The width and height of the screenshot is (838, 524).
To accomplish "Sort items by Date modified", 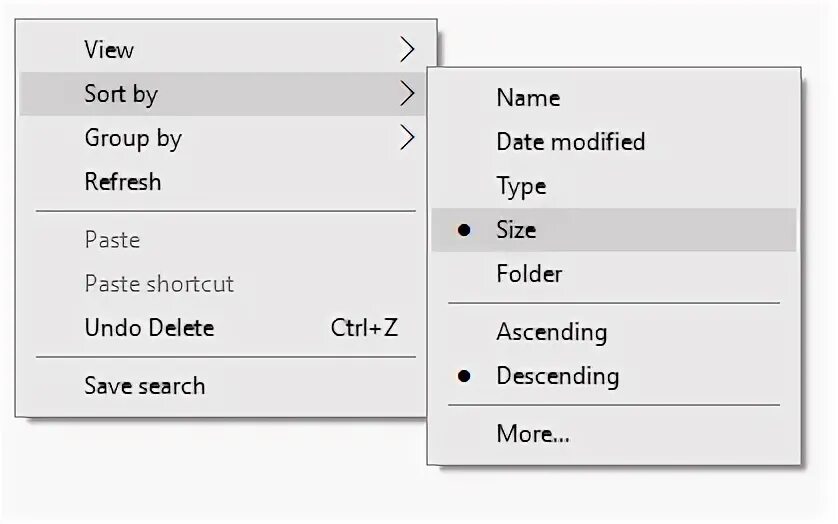I will (570, 142).
